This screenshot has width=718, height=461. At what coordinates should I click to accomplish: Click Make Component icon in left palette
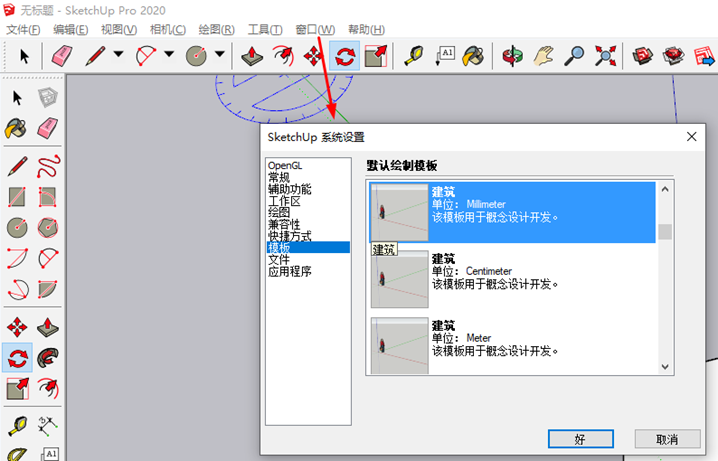[x=48, y=98]
